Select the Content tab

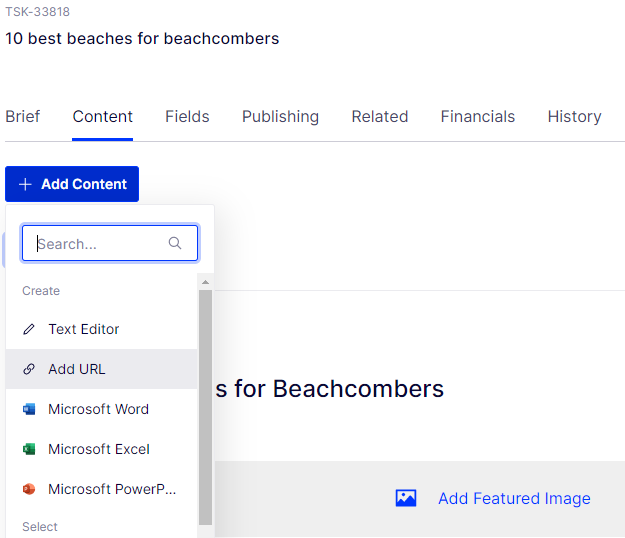coord(102,116)
